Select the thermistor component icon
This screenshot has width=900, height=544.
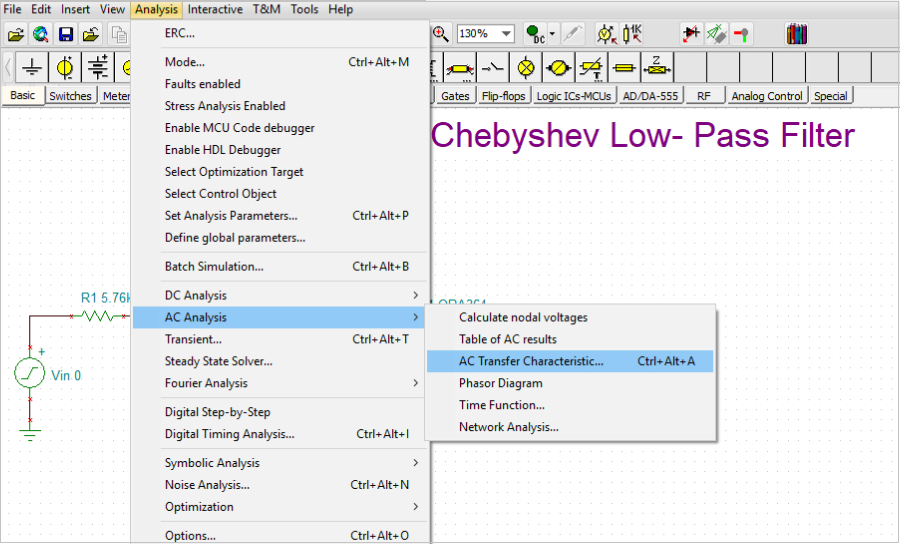tap(592, 68)
